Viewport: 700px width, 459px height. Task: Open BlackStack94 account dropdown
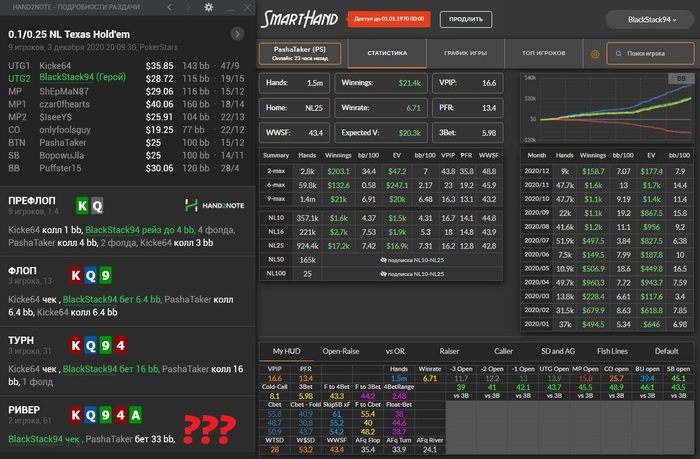pos(650,20)
